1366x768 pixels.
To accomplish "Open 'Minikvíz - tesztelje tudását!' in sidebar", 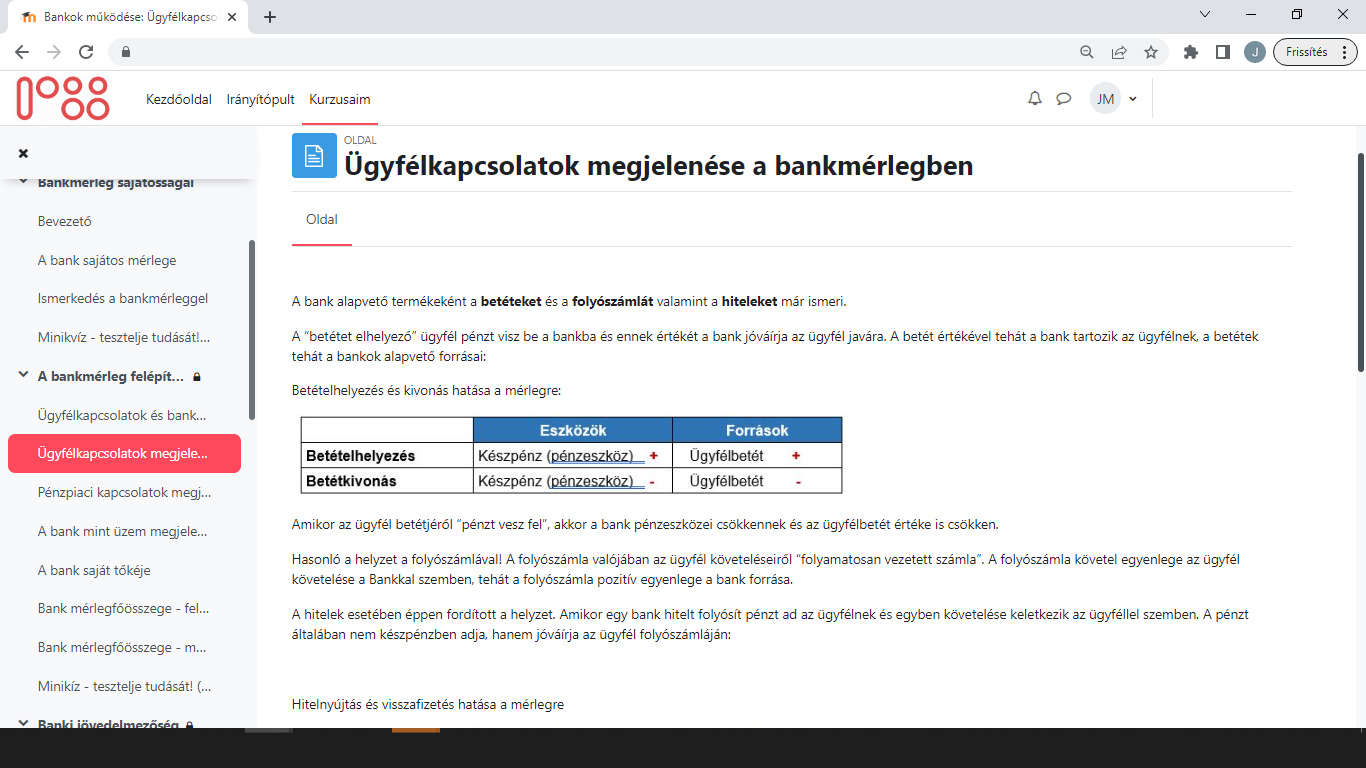I will tap(123, 337).
